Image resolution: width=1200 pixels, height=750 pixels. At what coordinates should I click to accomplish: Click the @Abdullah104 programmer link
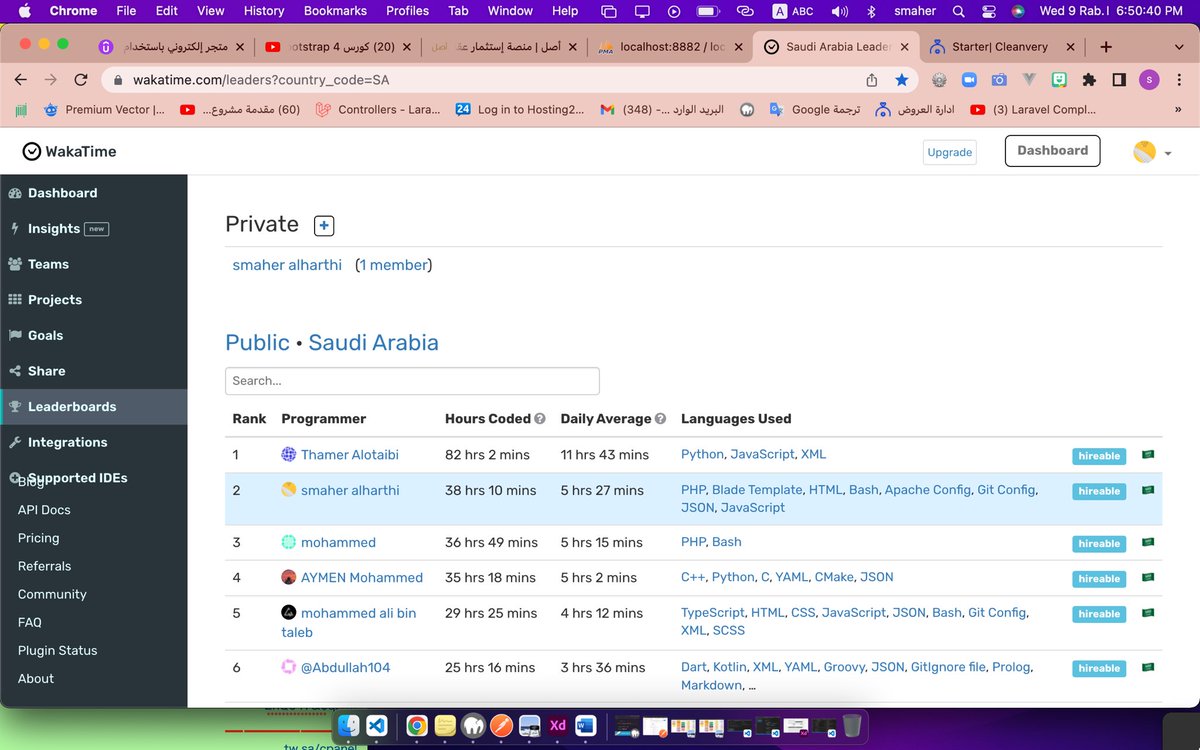tap(345, 667)
